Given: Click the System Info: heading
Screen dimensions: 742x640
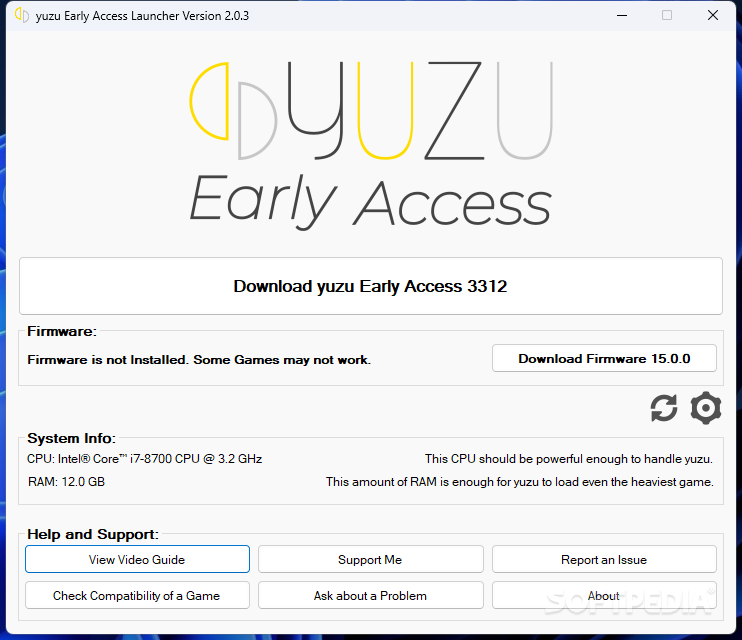Looking at the screenshot, I should coord(71,438).
